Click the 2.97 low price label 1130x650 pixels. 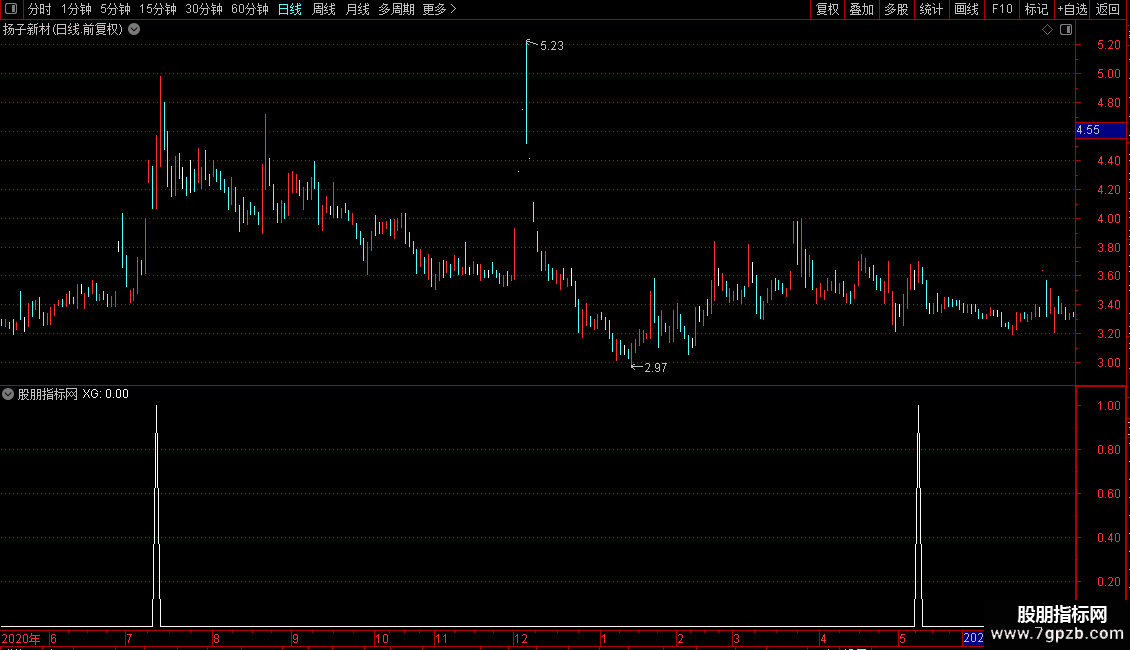click(x=656, y=368)
